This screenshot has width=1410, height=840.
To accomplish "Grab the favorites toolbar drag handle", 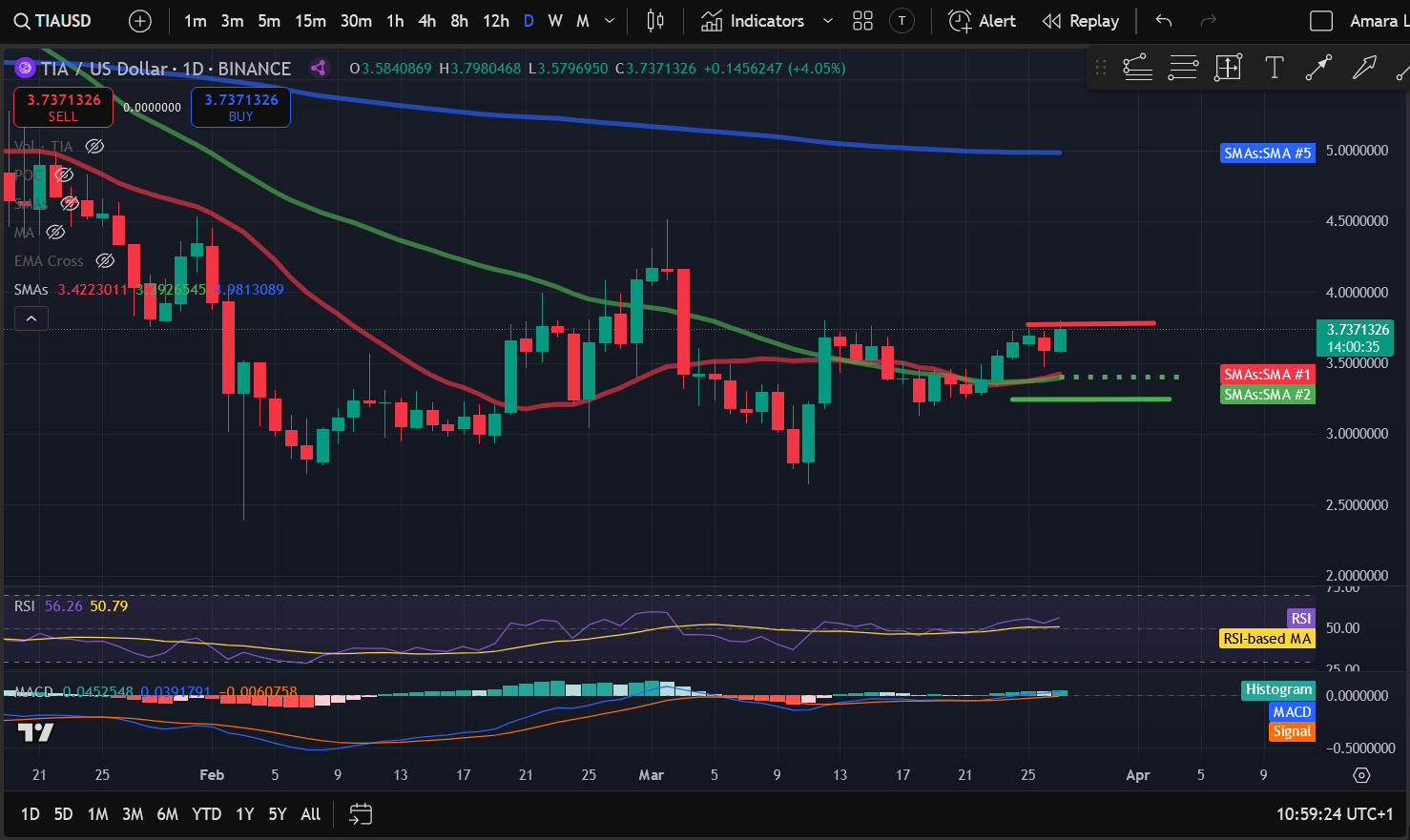I will click(x=1101, y=68).
